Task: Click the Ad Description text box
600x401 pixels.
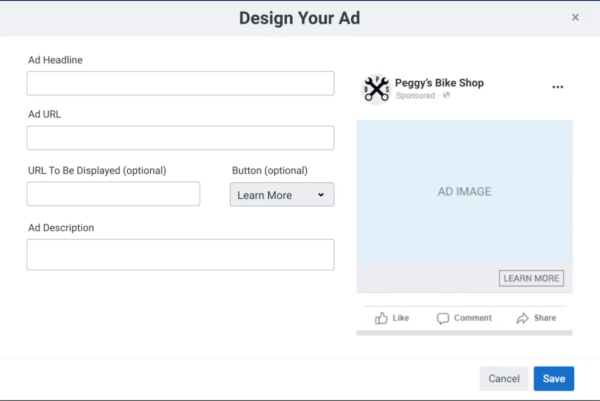Action: coord(180,255)
